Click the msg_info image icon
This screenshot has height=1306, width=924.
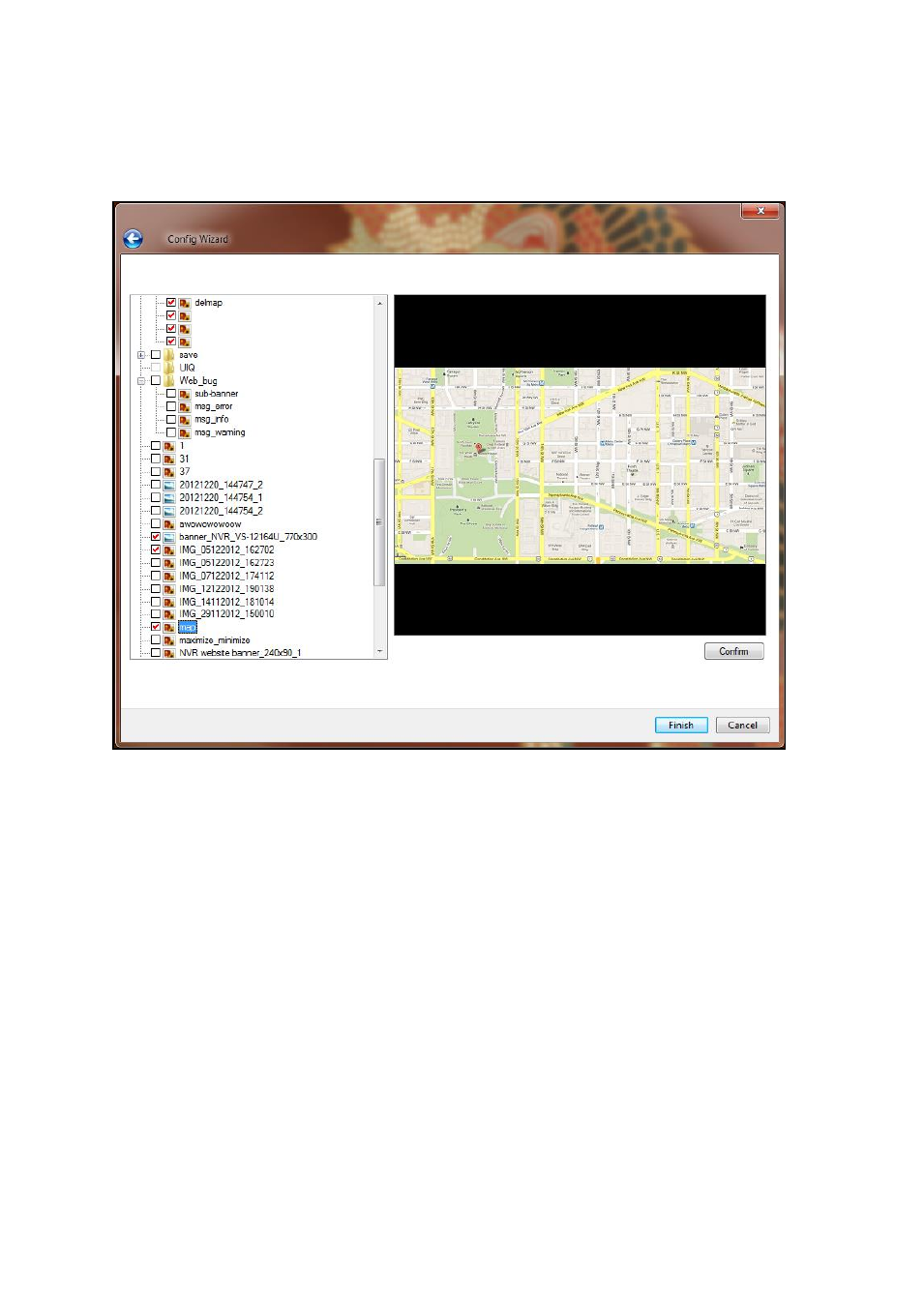pos(185,420)
